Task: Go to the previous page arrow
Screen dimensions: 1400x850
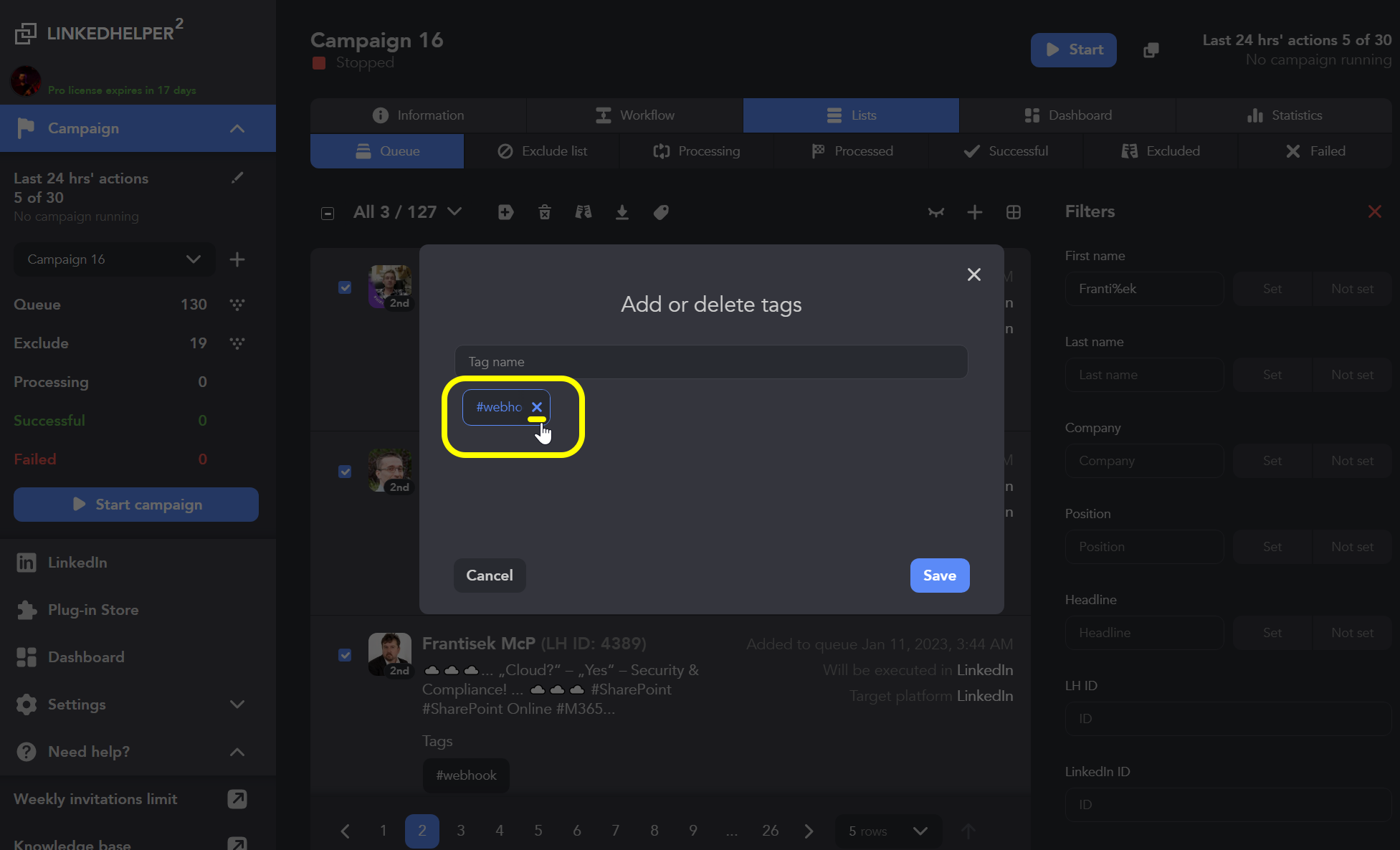Action: [x=345, y=831]
